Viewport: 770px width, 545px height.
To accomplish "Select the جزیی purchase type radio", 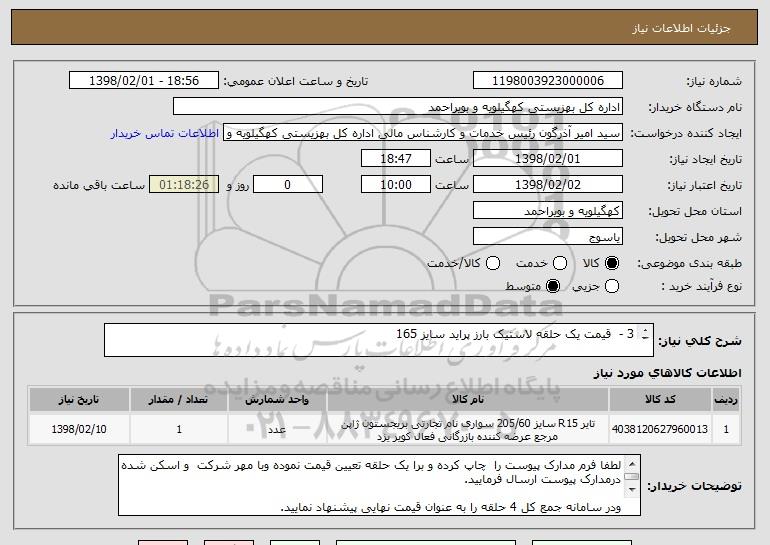I will pyautogui.click(x=612, y=286).
